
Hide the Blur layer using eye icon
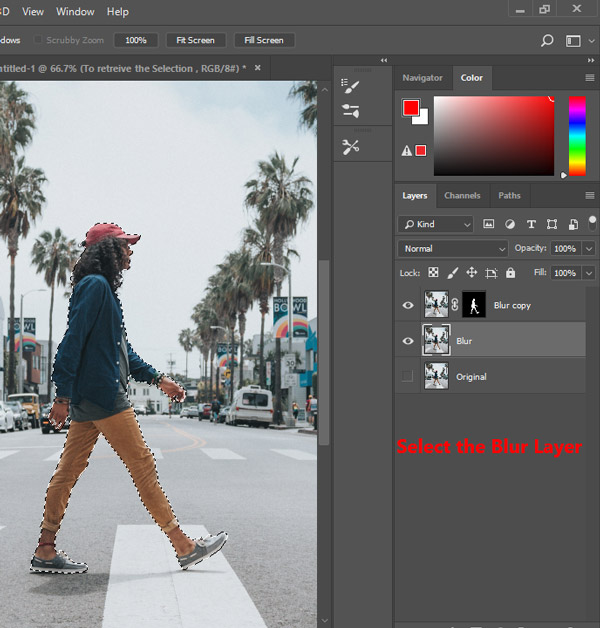click(x=407, y=341)
